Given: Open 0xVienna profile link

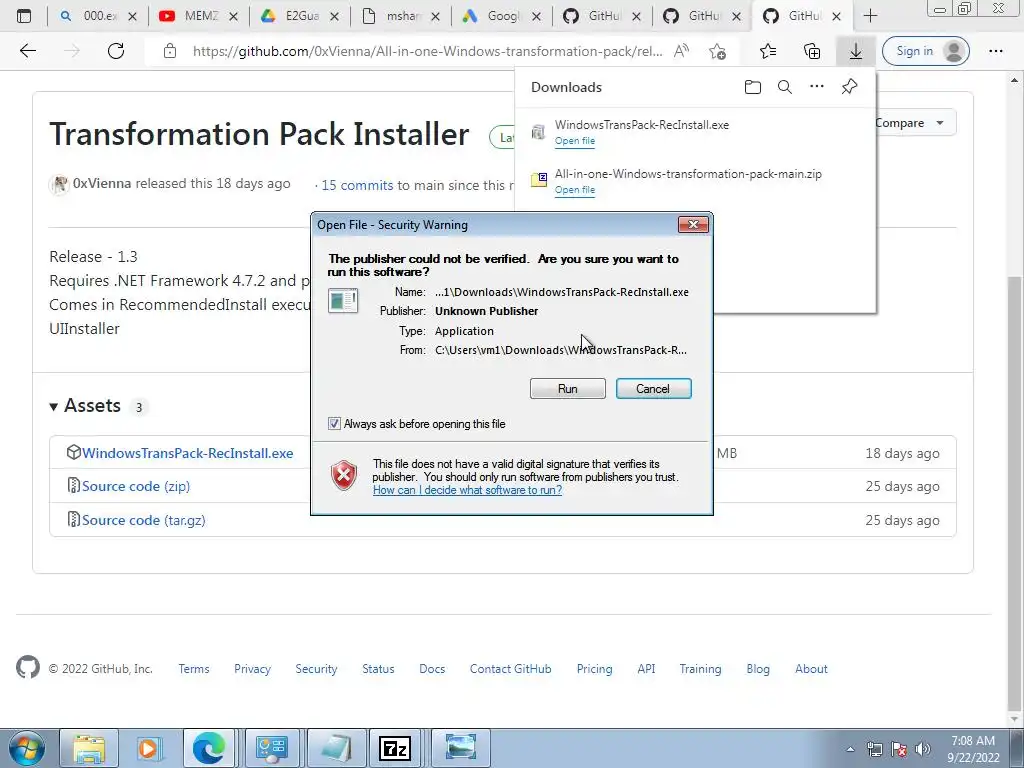Looking at the screenshot, I should (x=102, y=184).
